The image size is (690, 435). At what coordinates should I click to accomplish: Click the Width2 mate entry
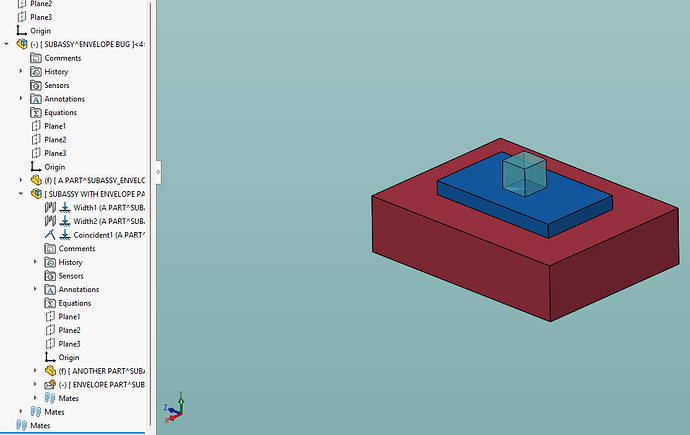98,221
